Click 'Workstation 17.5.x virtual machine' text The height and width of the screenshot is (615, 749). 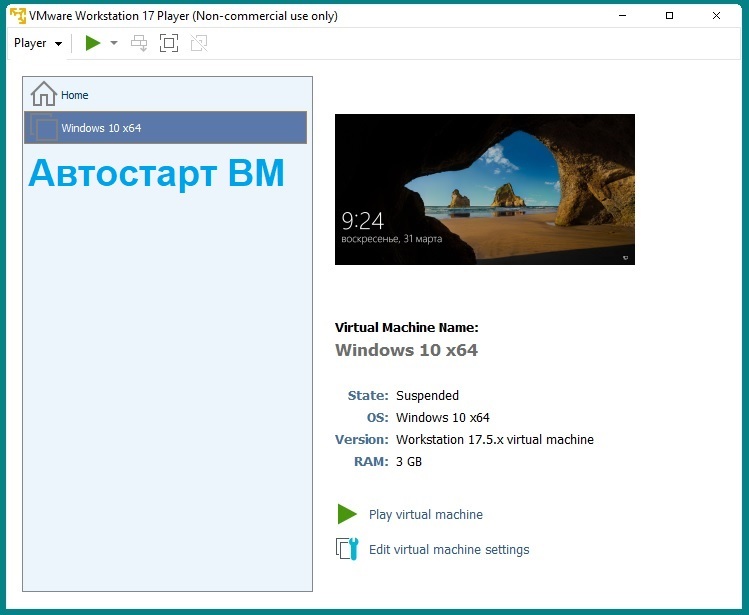point(494,440)
